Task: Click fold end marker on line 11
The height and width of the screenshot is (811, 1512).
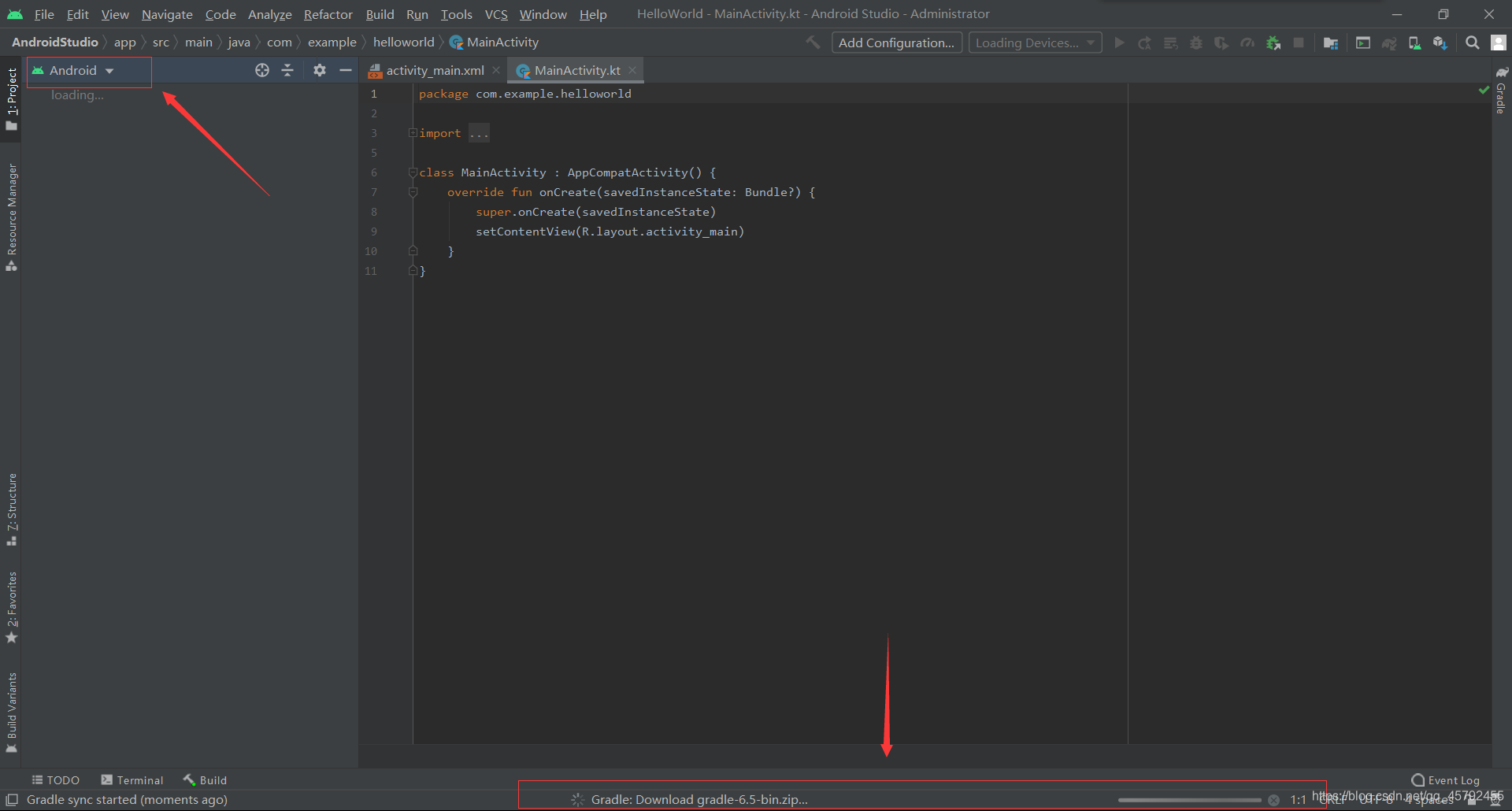Action: pos(413,271)
